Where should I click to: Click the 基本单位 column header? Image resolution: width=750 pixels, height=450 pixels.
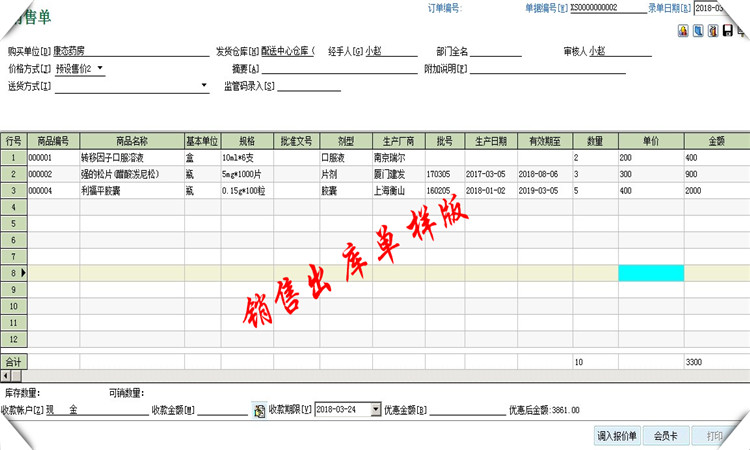202,141
